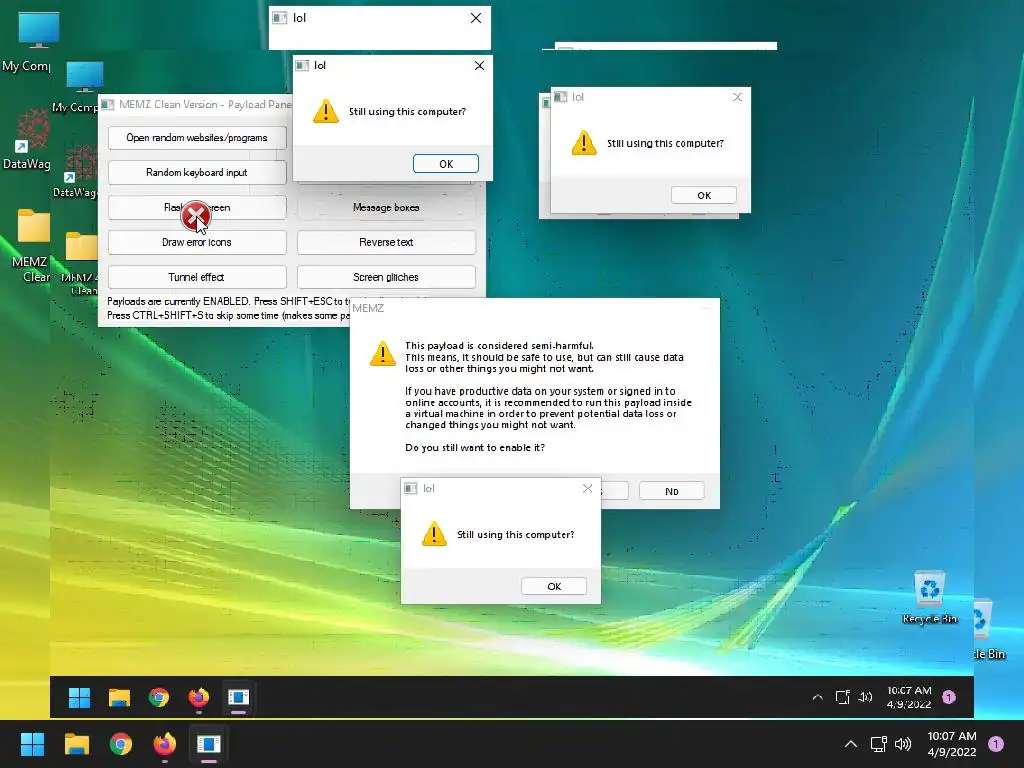The height and width of the screenshot is (768, 1024).
Task: Click the duplicated volume icon in upper taskbar
Action: pos(865,697)
